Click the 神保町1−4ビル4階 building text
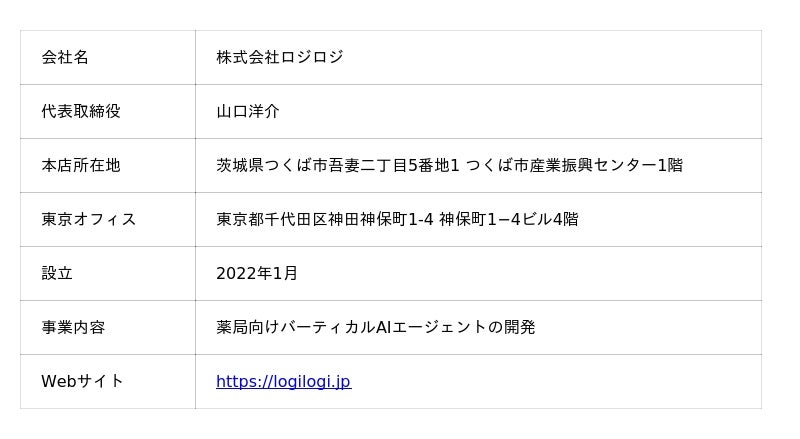Image resolution: width=800 pixels, height=439 pixels. [x=508, y=219]
